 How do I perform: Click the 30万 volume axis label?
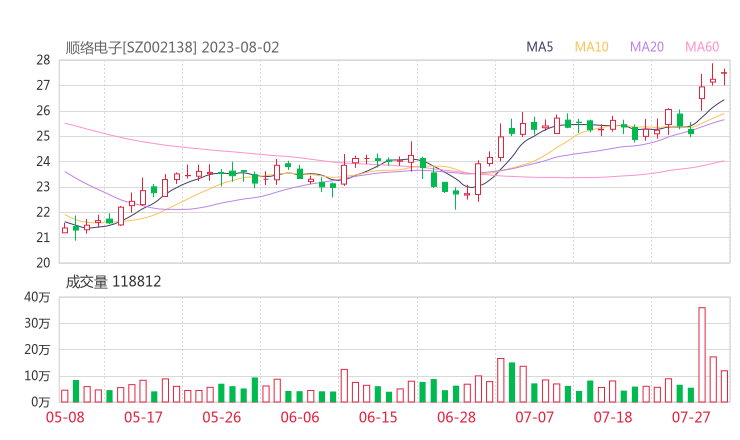coord(37,323)
